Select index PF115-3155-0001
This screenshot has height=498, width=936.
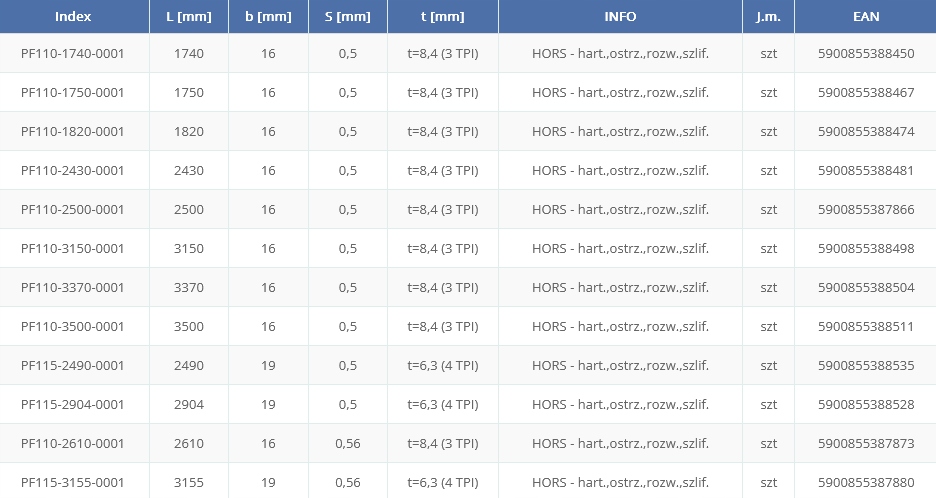pos(73,483)
